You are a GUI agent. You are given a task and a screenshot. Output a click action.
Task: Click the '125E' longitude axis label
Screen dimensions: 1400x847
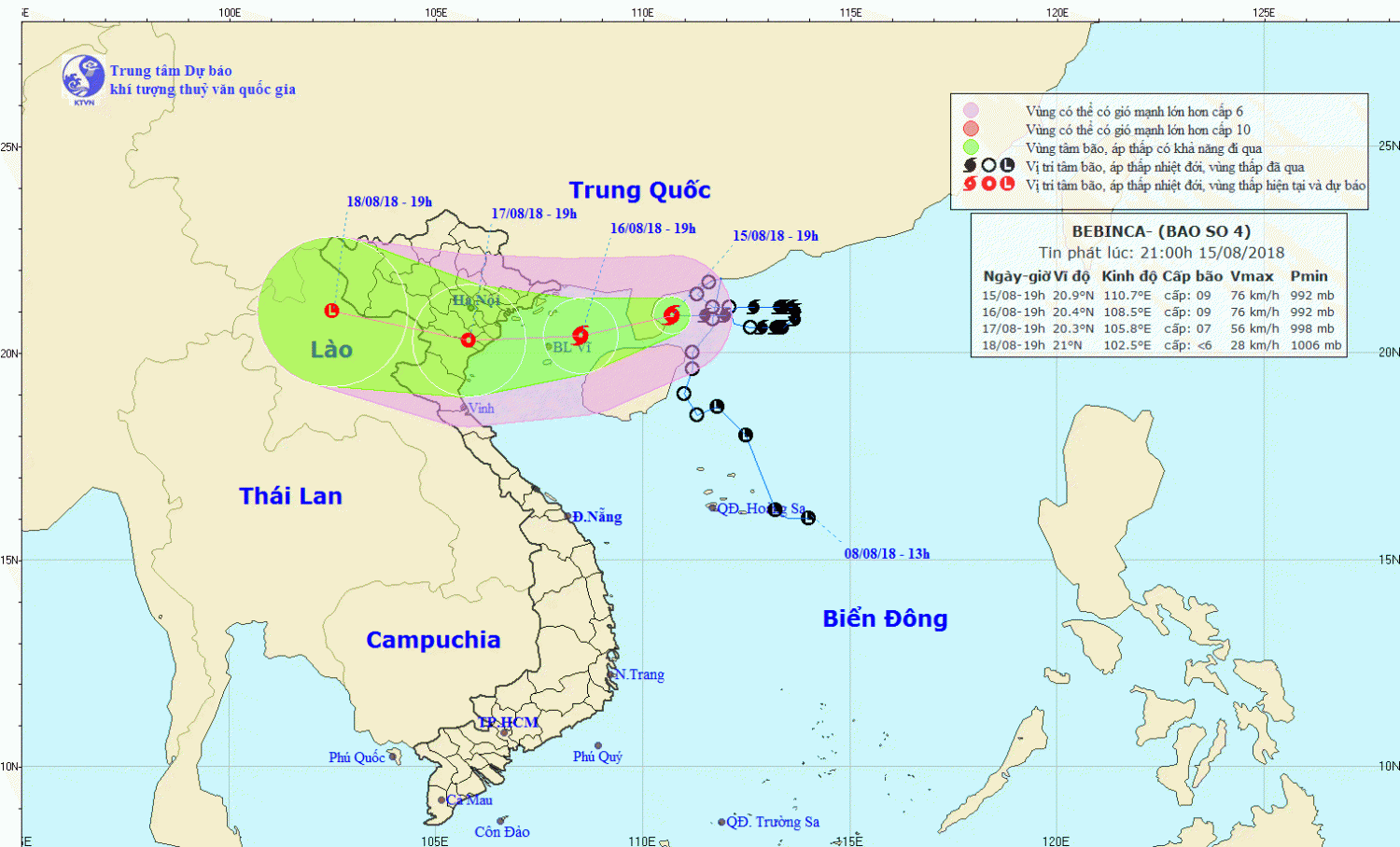pos(1264,12)
